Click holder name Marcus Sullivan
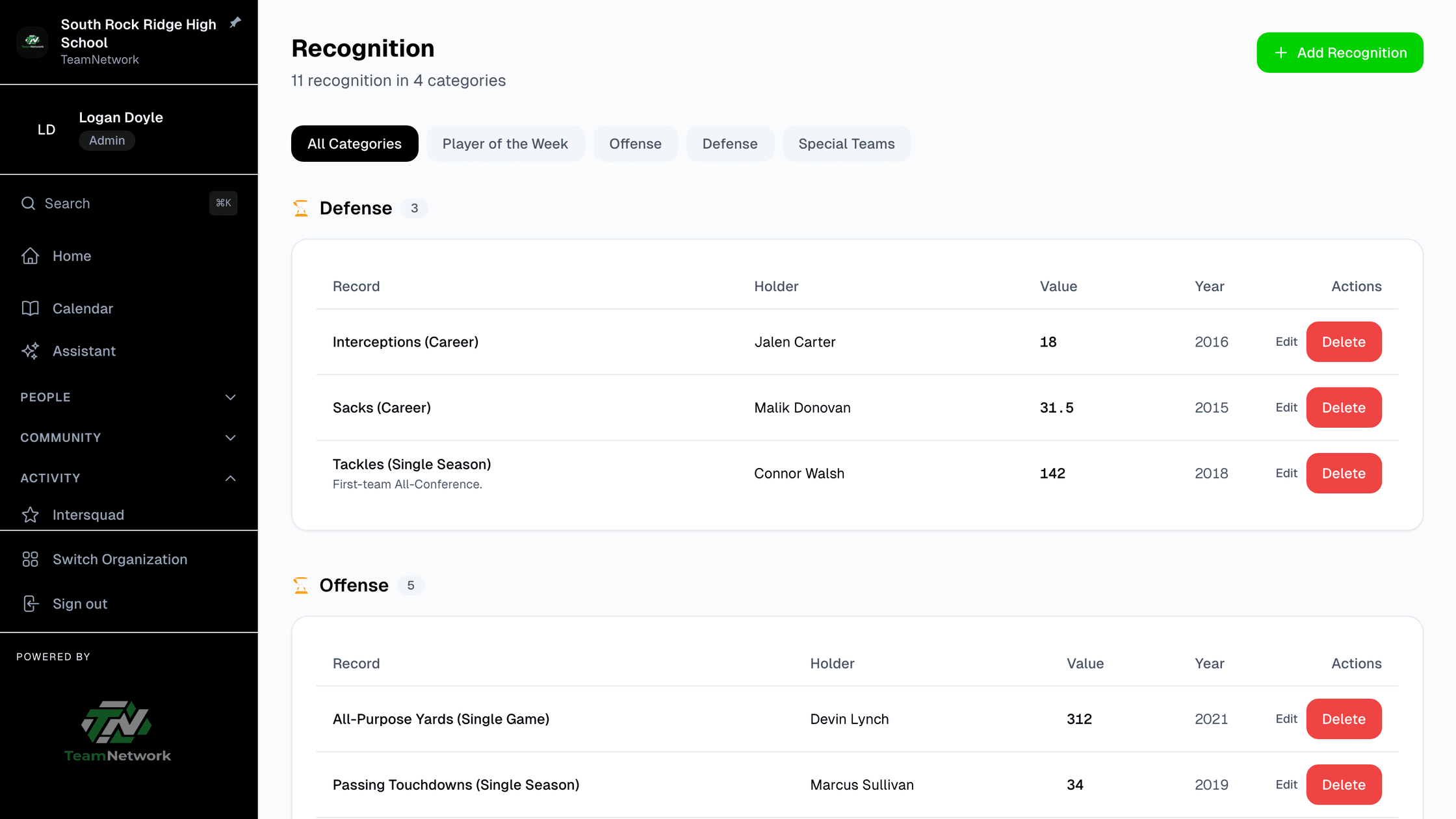Viewport: 1456px width, 819px height. click(x=862, y=785)
